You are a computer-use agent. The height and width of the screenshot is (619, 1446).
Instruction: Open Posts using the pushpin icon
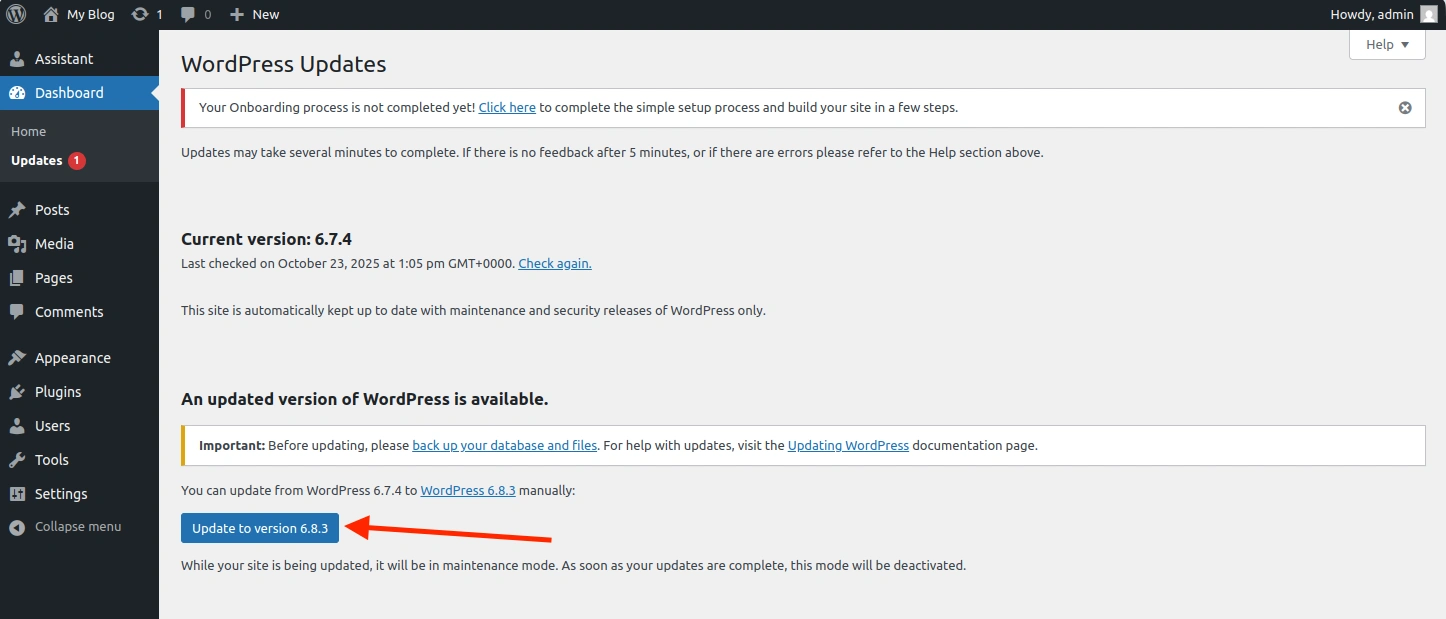17,209
